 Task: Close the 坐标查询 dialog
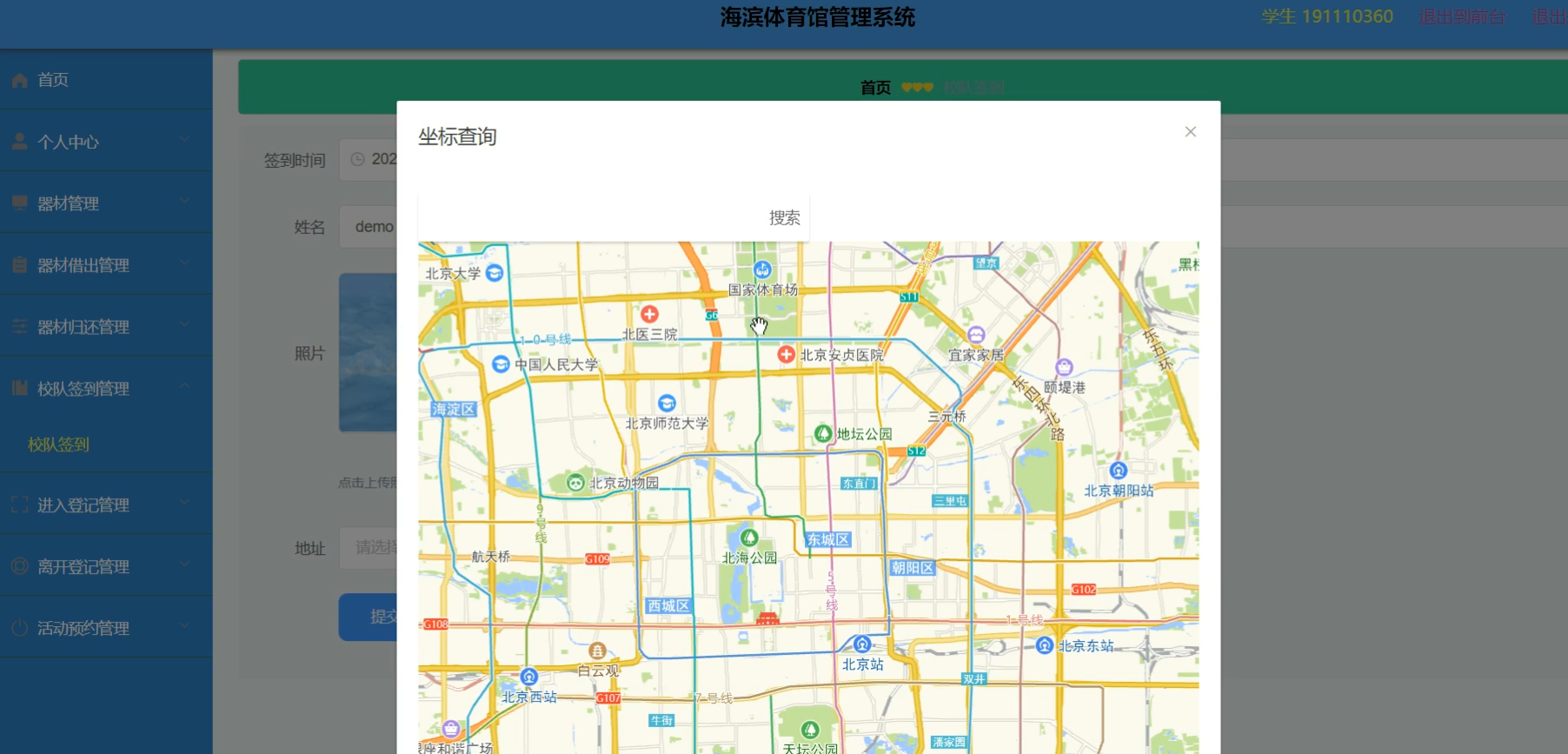point(1190,131)
